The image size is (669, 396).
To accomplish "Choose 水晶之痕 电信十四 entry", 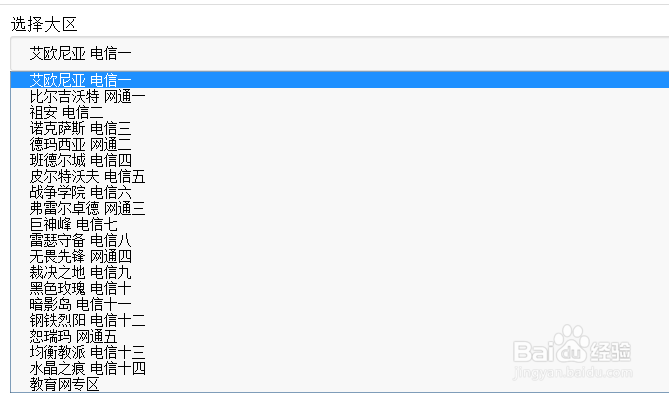I will [340, 369].
